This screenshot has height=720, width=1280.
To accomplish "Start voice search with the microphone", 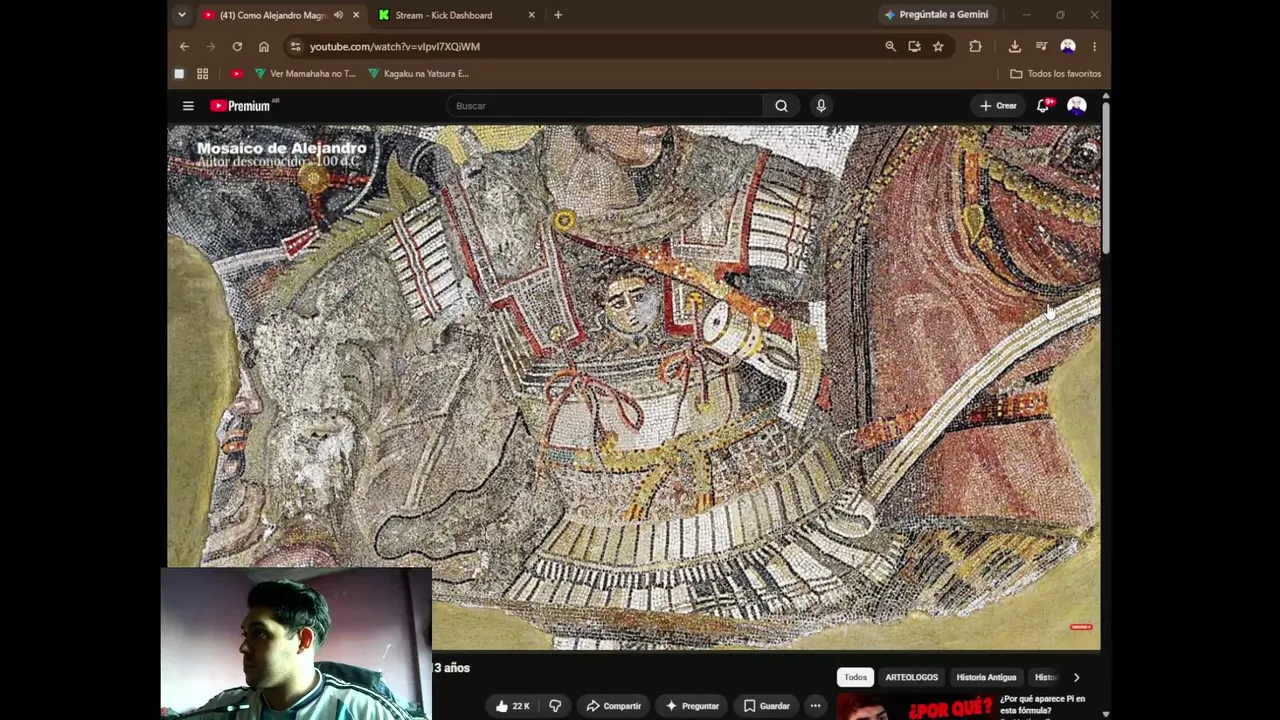I will [821, 105].
